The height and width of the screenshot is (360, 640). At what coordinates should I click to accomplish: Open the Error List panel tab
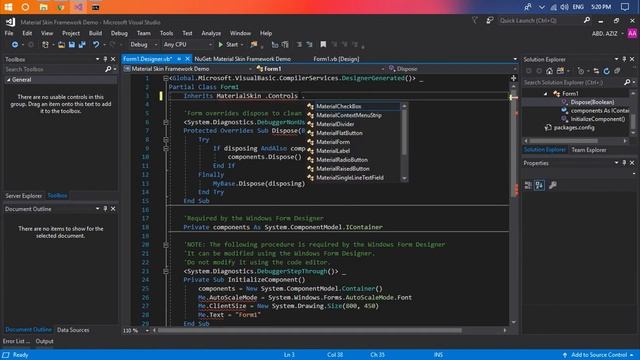click(x=16, y=341)
